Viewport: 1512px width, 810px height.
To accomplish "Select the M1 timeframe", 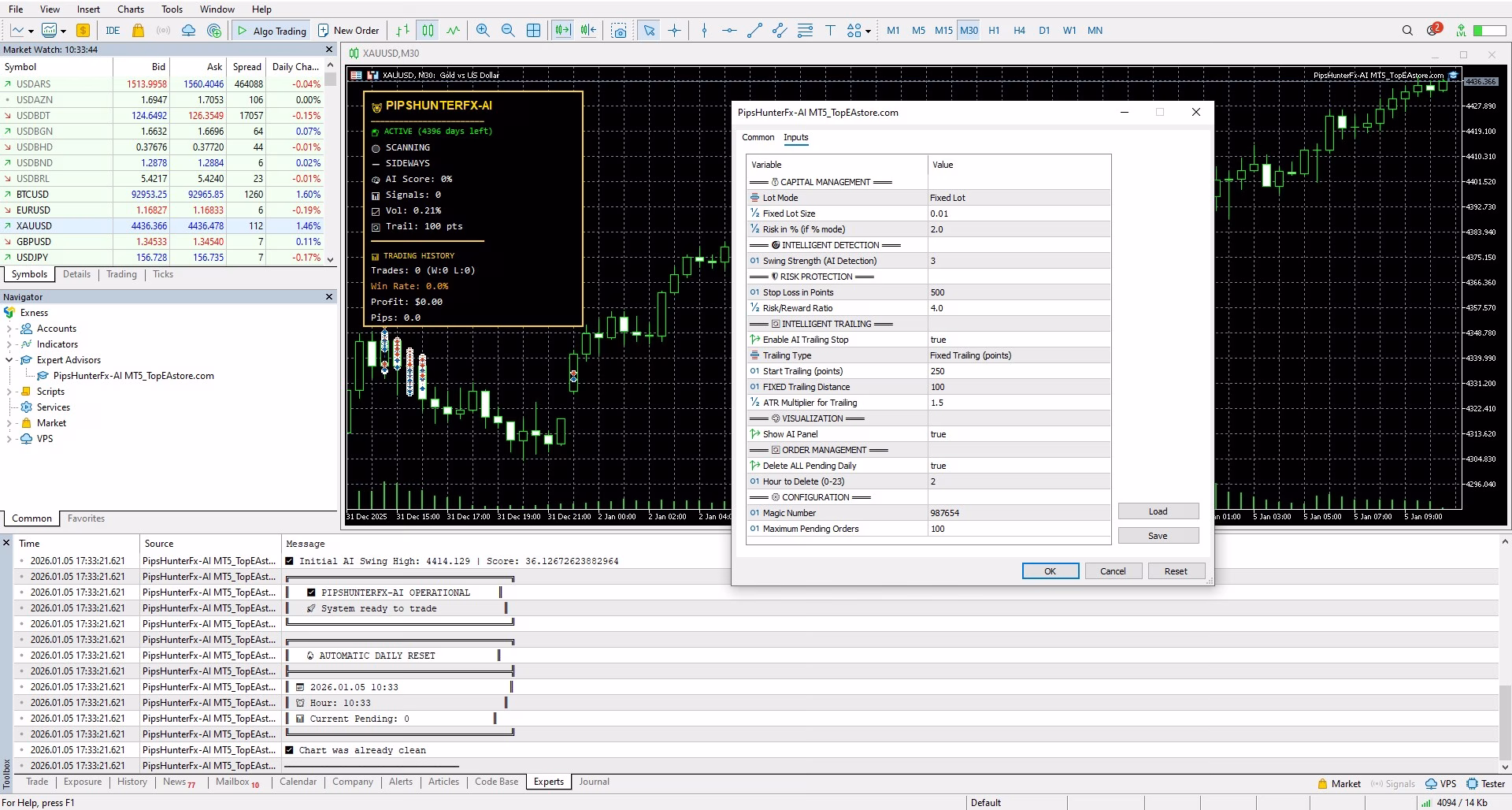I will coord(893,31).
